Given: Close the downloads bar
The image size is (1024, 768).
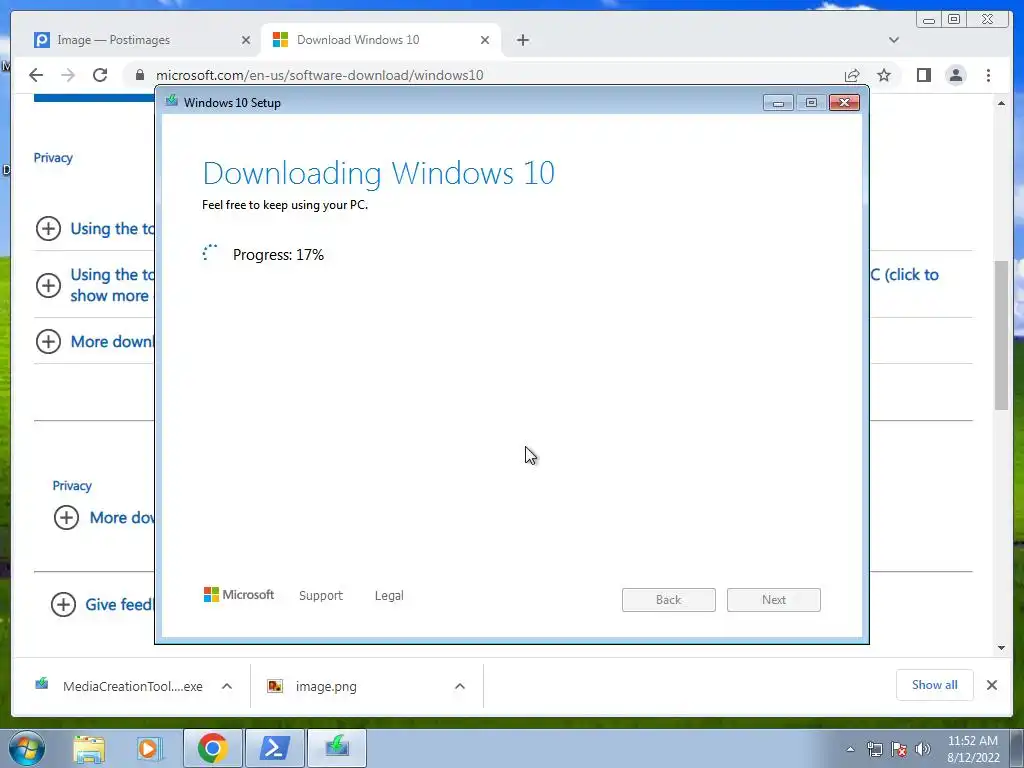Looking at the screenshot, I should coord(992,684).
